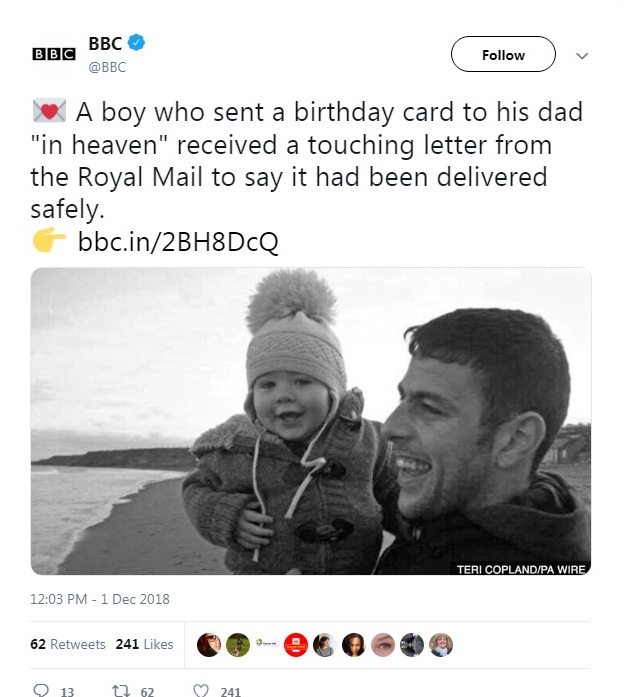
Task: Click the retweet arrows icon
Action: pos(120,691)
